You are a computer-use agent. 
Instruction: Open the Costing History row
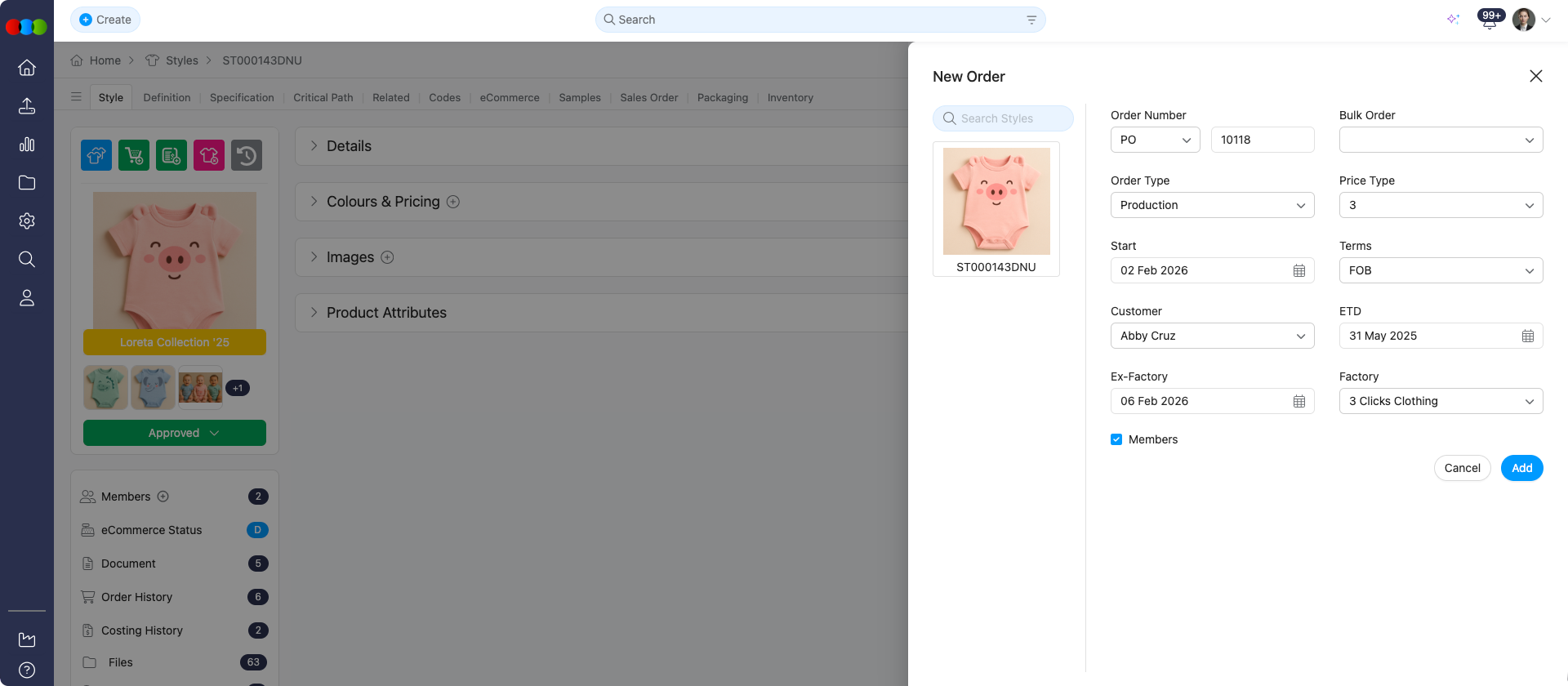tap(175, 630)
